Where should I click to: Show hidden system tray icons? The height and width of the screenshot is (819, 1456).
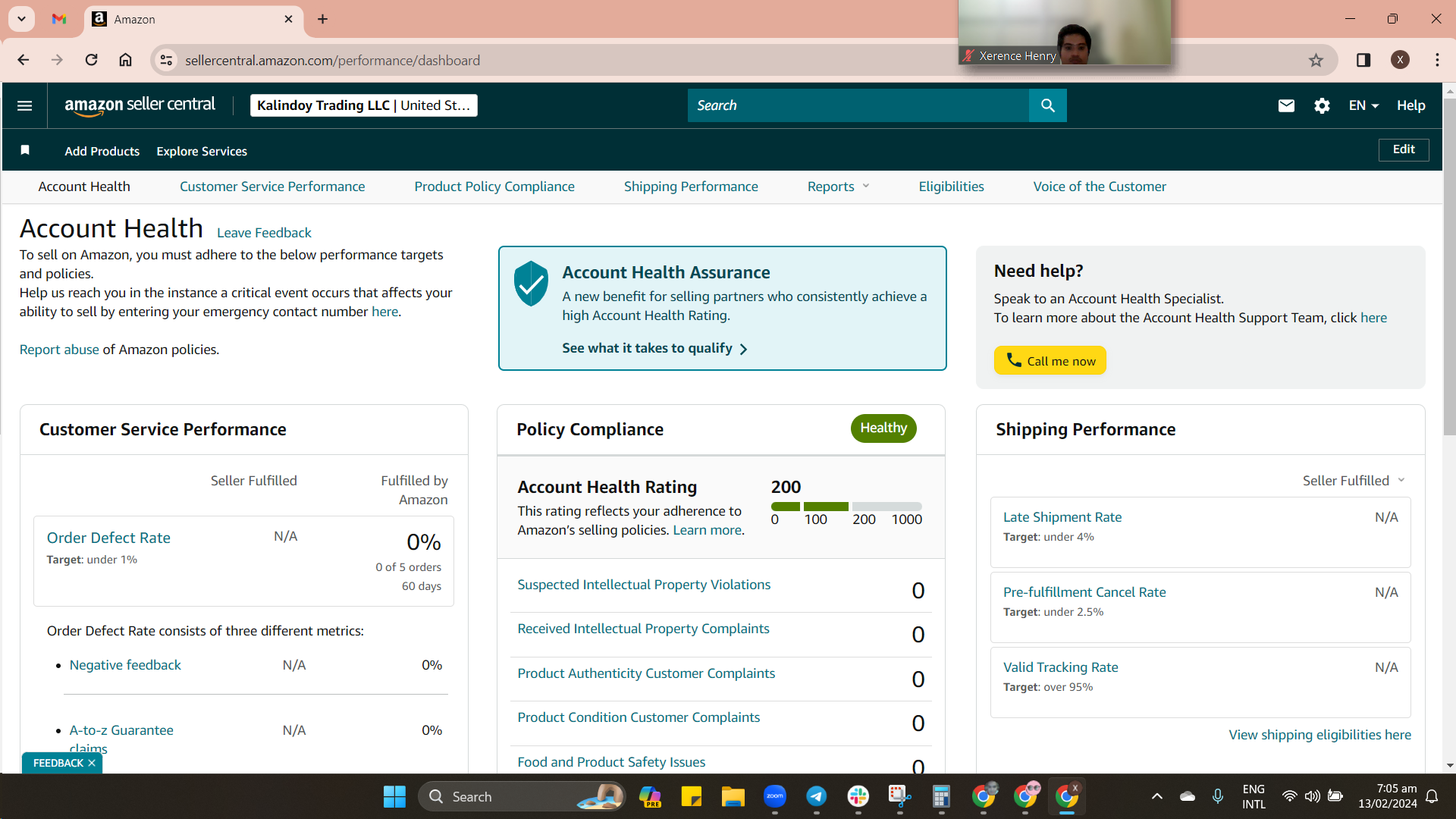(1156, 796)
